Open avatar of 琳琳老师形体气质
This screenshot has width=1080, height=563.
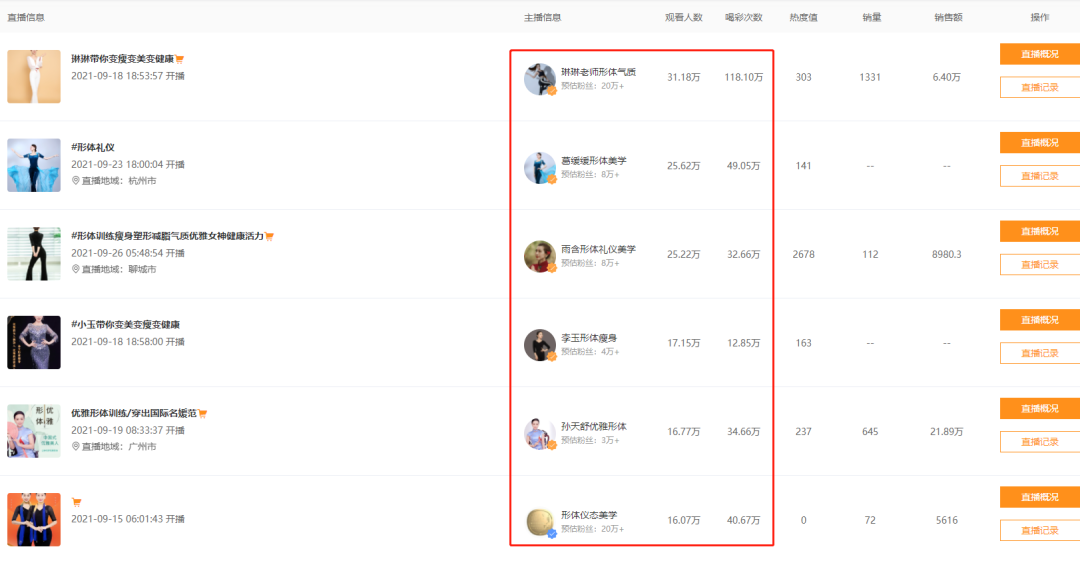pyautogui.click(x=540, y=79)
